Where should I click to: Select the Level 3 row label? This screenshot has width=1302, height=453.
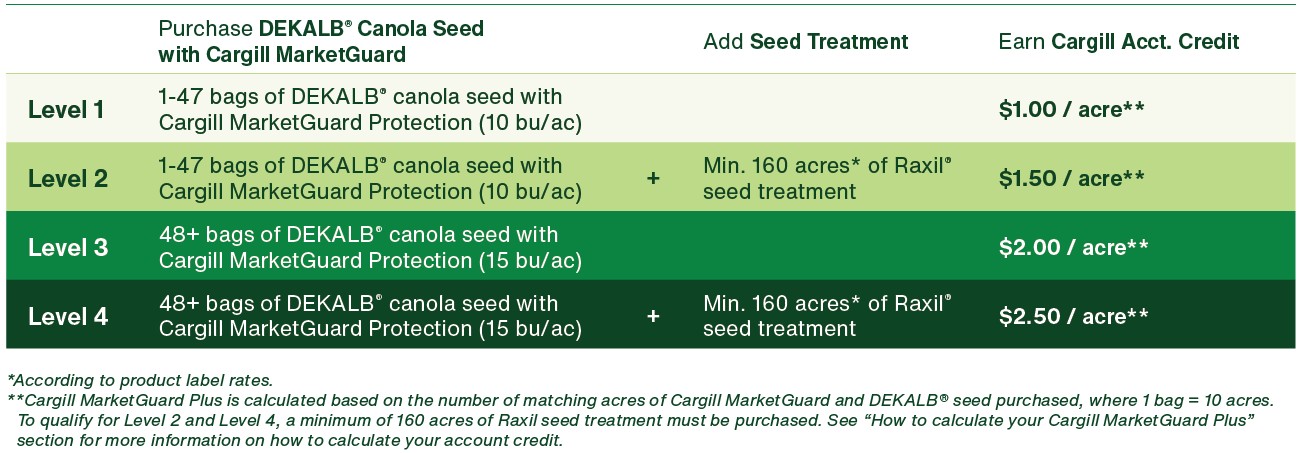click(x=67, y=248)
